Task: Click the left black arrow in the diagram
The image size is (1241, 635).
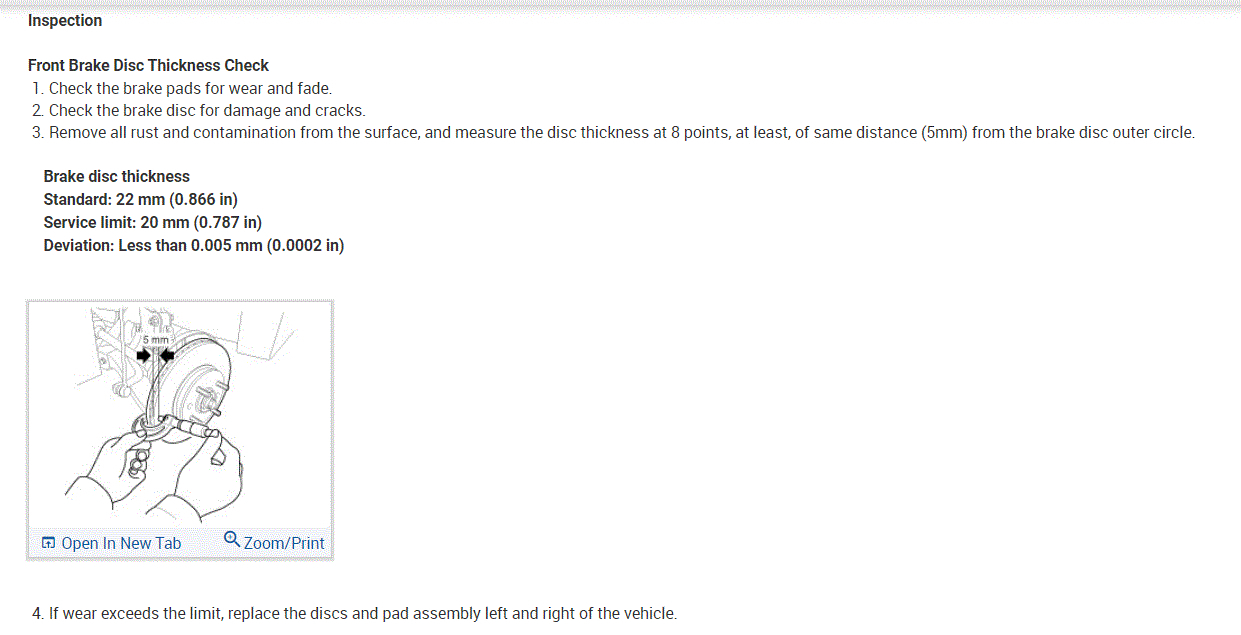Action: click(144, 354)
